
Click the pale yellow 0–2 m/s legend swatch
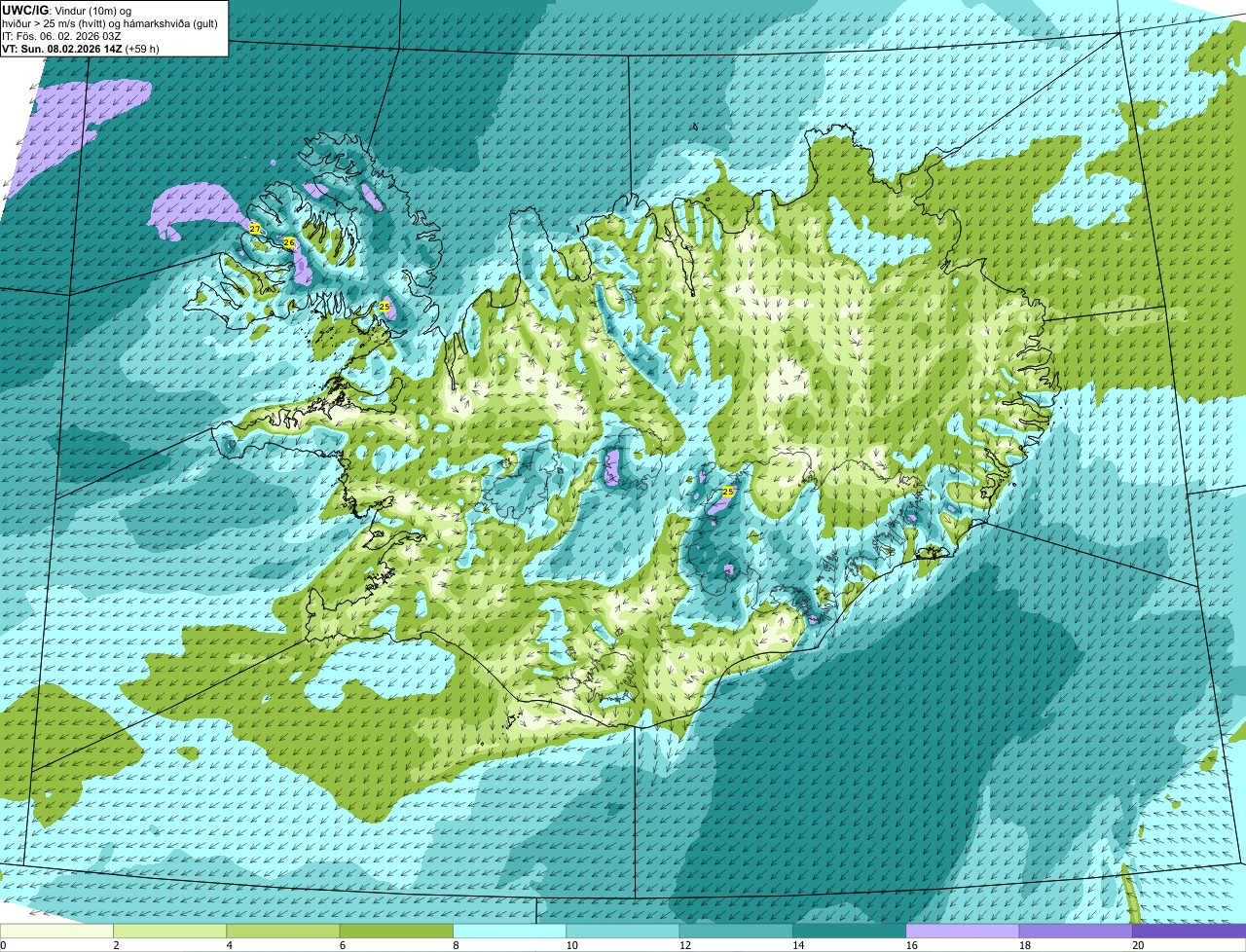56,931
